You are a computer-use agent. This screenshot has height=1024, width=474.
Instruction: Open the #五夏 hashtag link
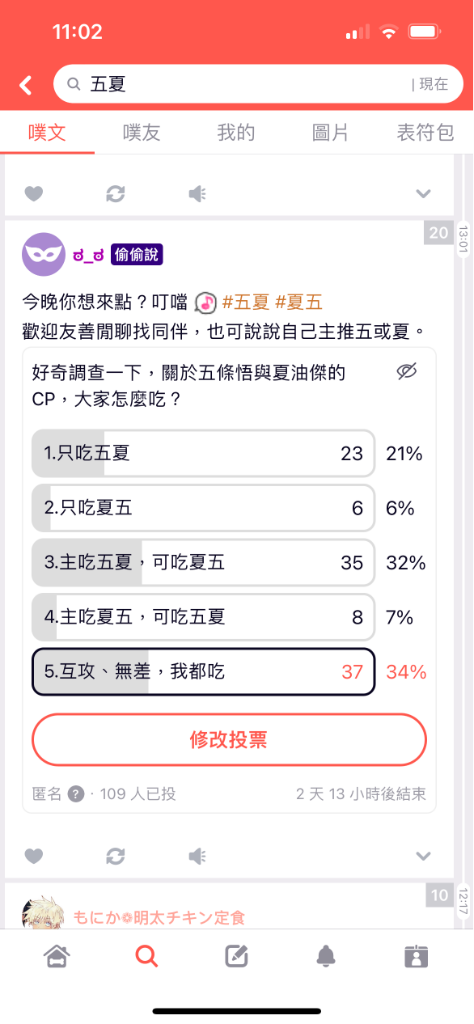pyautogui.click(x=246, y=302)
